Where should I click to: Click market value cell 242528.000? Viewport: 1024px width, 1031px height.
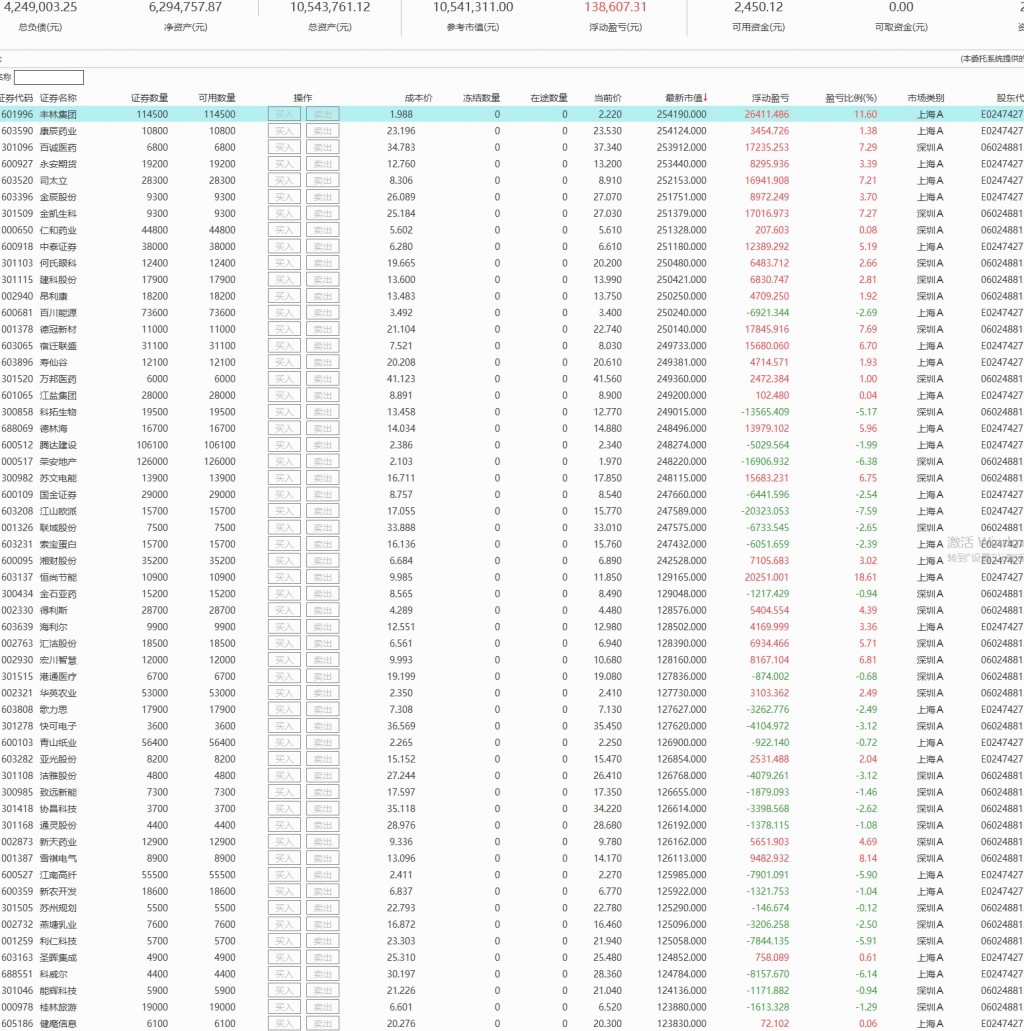(681, 561)
